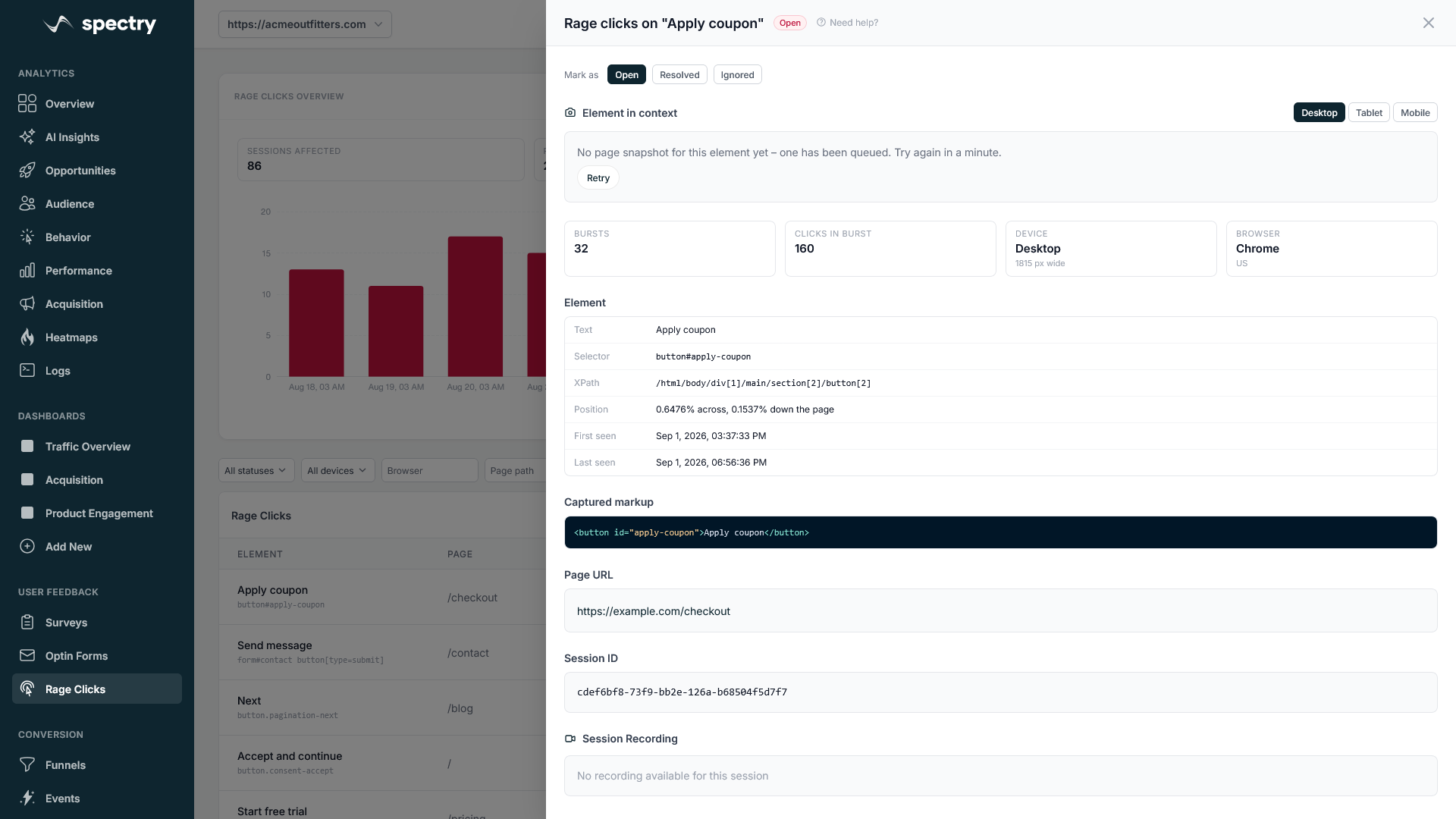The width and height of the screenshot is (1456, 819).
Task: Mark the issue as Ignored
Action: [737, 75]
